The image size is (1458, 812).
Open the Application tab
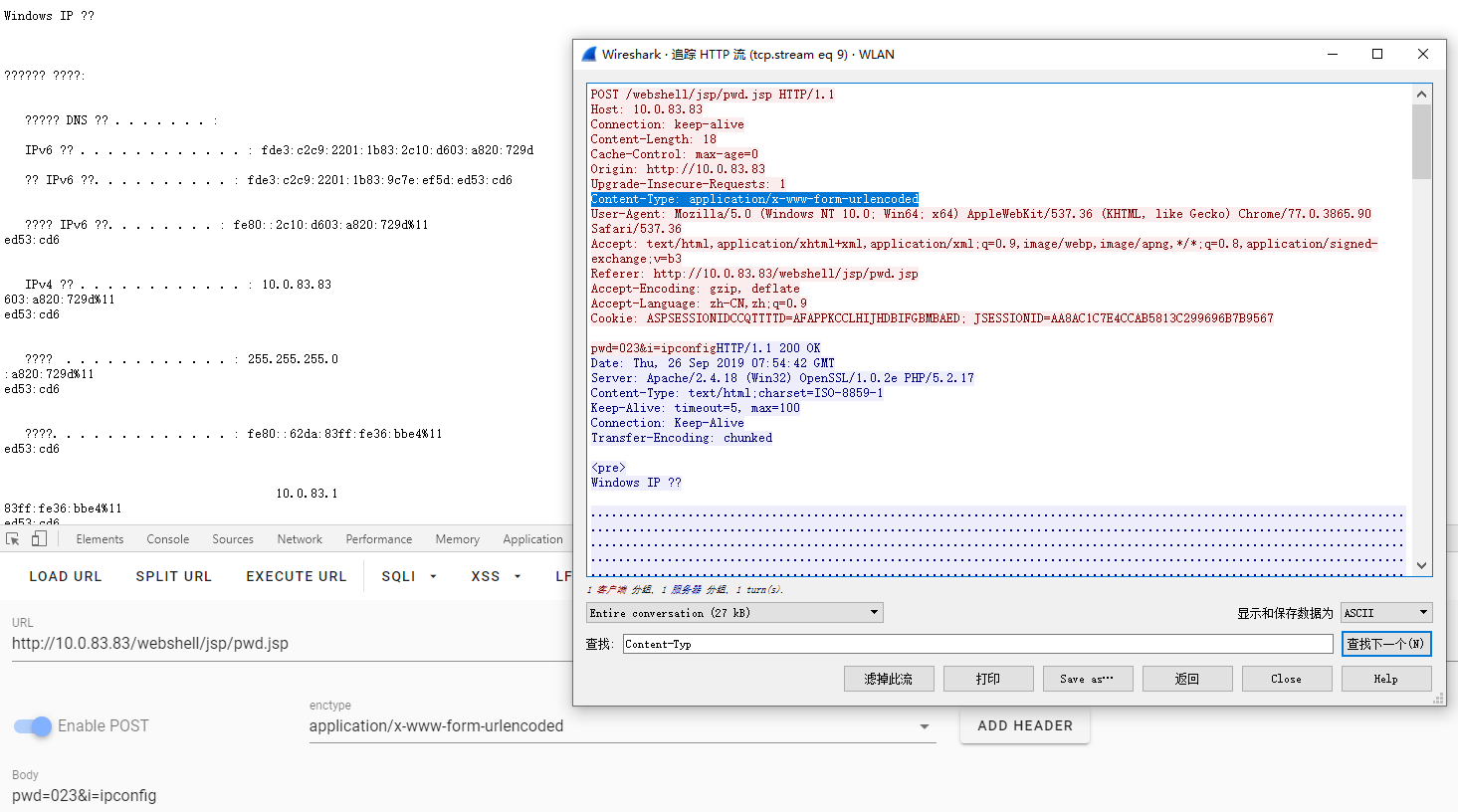coord(532,539)
